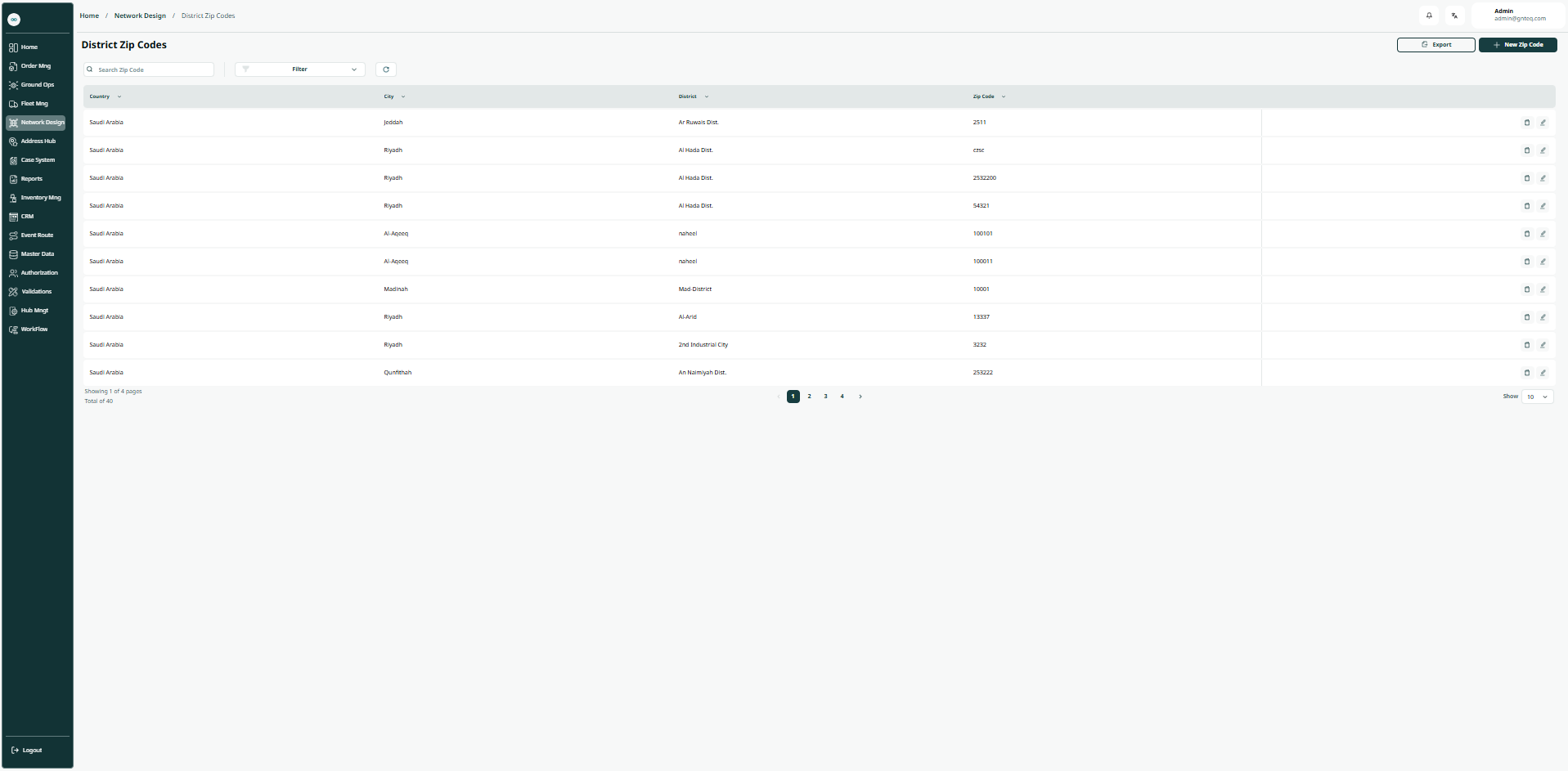Open Address Hub in the sidebar
Viewport: 1568px width, 771px height.
(38, 141)
